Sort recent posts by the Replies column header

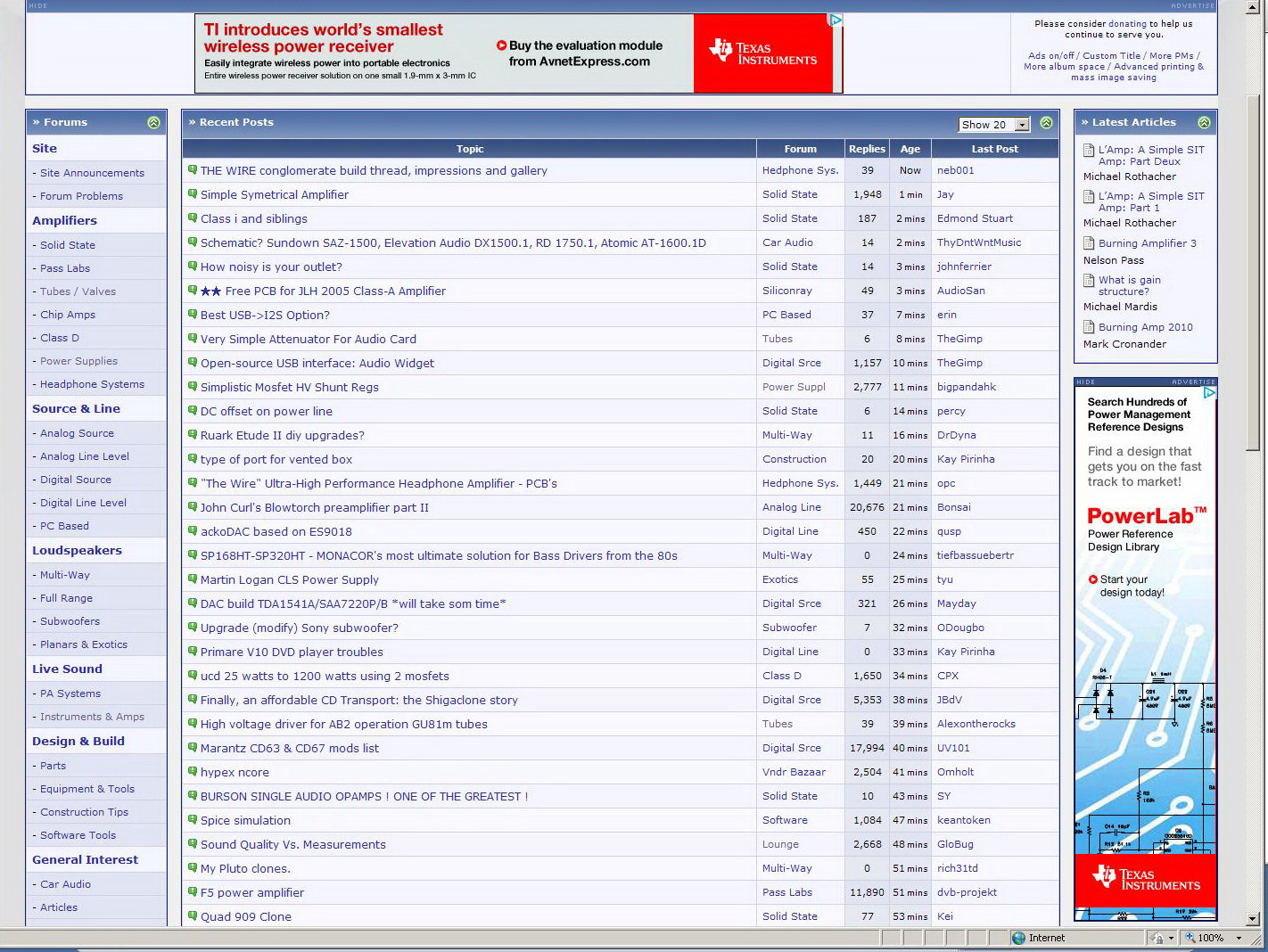pos(867,149)
